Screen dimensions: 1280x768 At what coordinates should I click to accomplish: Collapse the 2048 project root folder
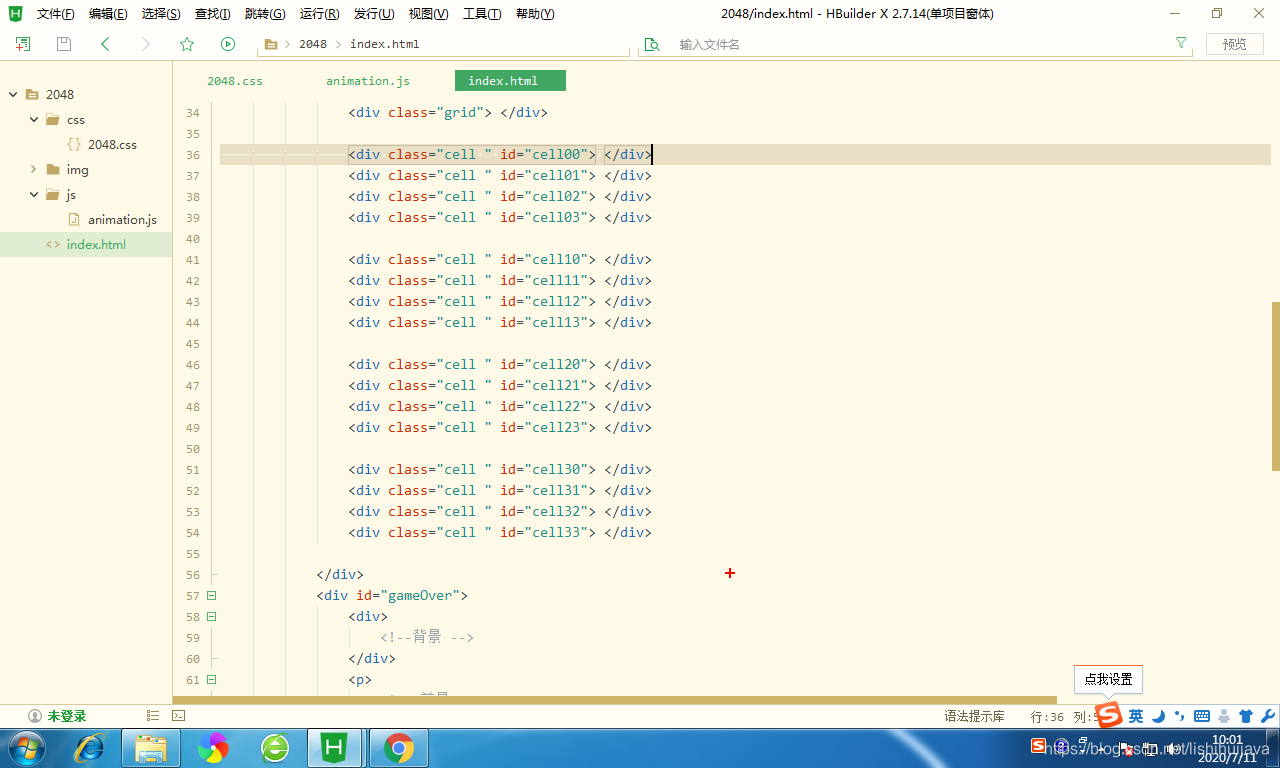[x=13, y=94]
